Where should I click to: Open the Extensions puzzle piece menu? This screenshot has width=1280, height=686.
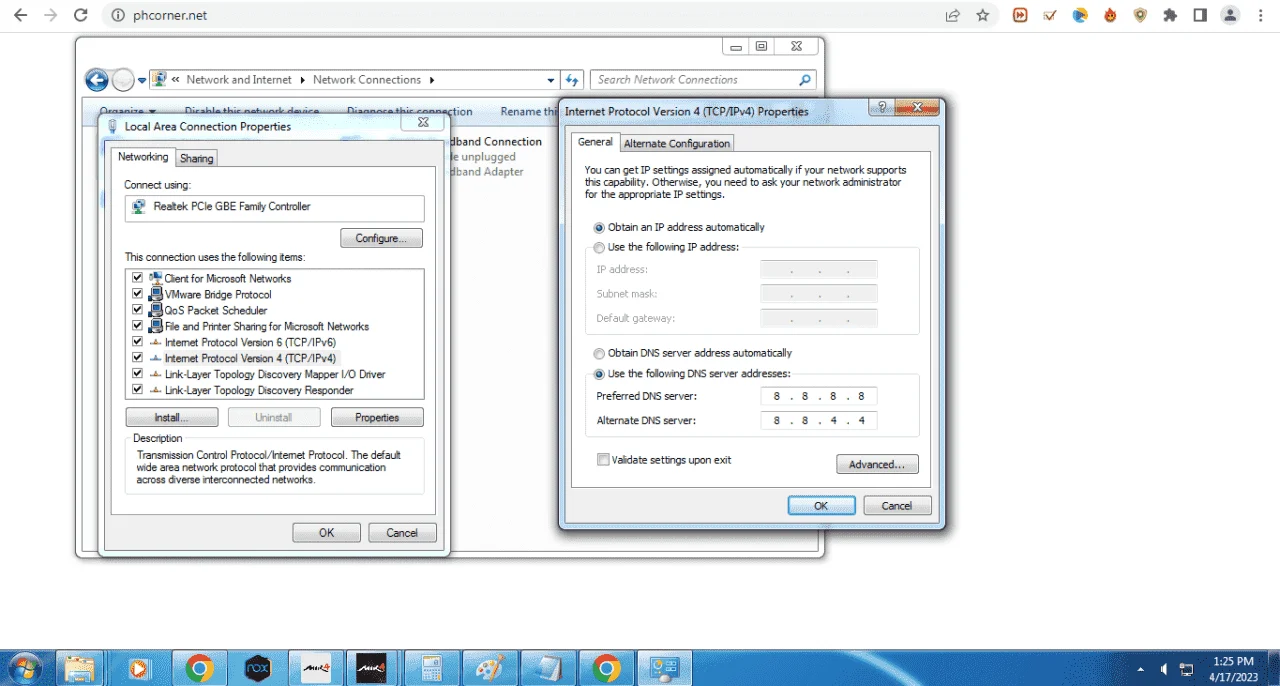[1170, 15]
